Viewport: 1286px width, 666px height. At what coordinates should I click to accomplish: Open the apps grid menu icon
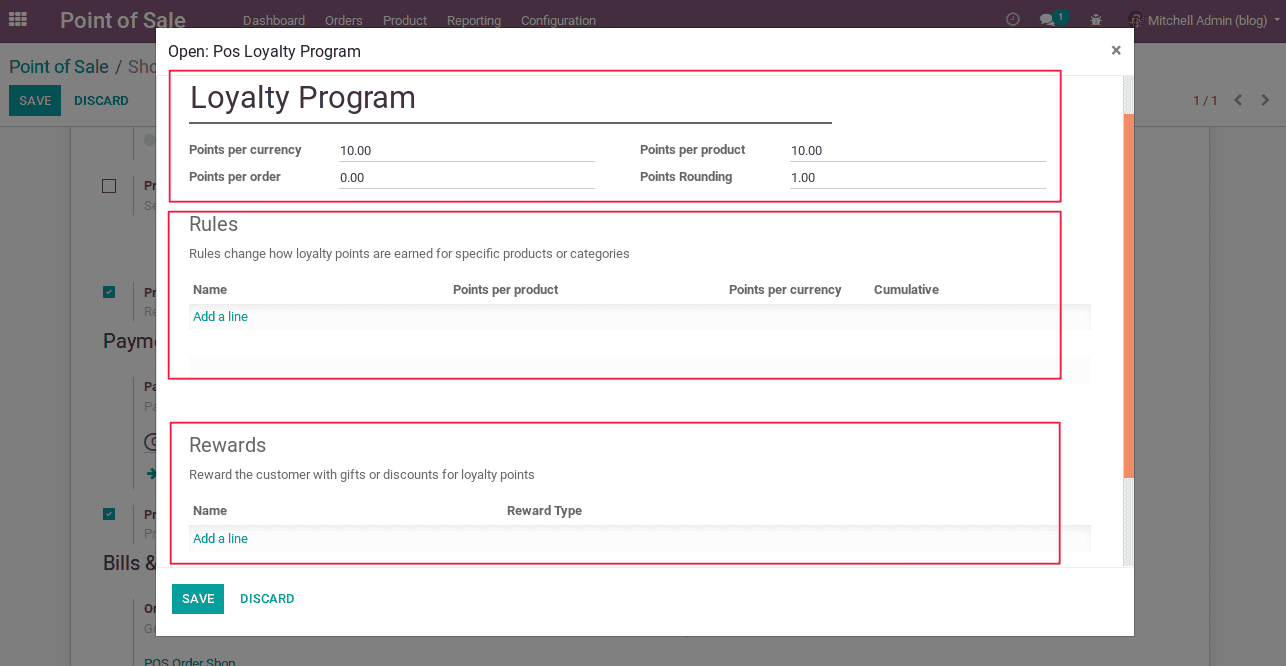18,19
